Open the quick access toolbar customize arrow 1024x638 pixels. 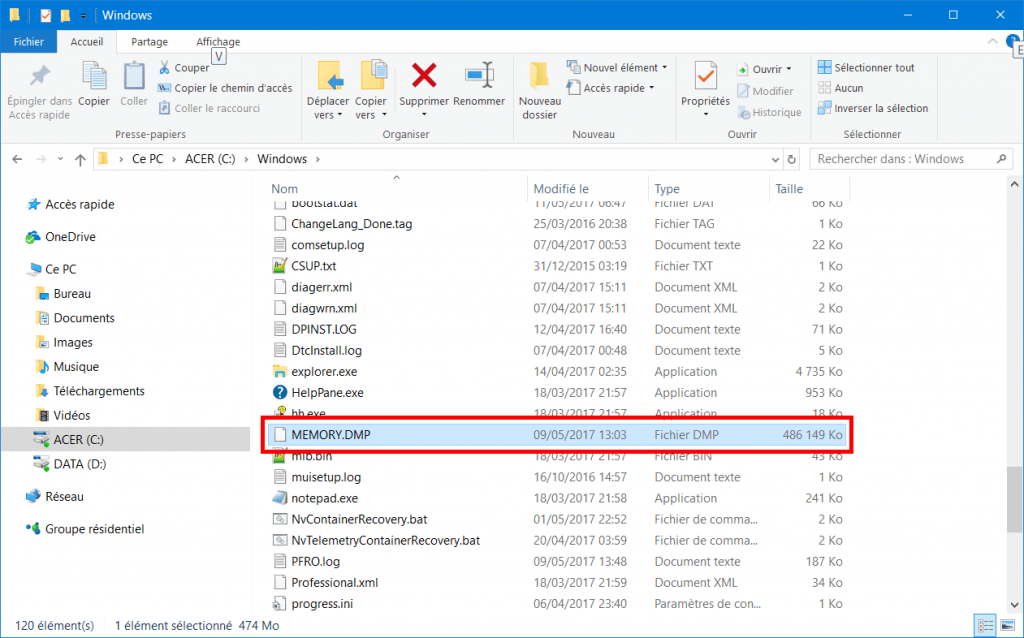click(83, 15)
